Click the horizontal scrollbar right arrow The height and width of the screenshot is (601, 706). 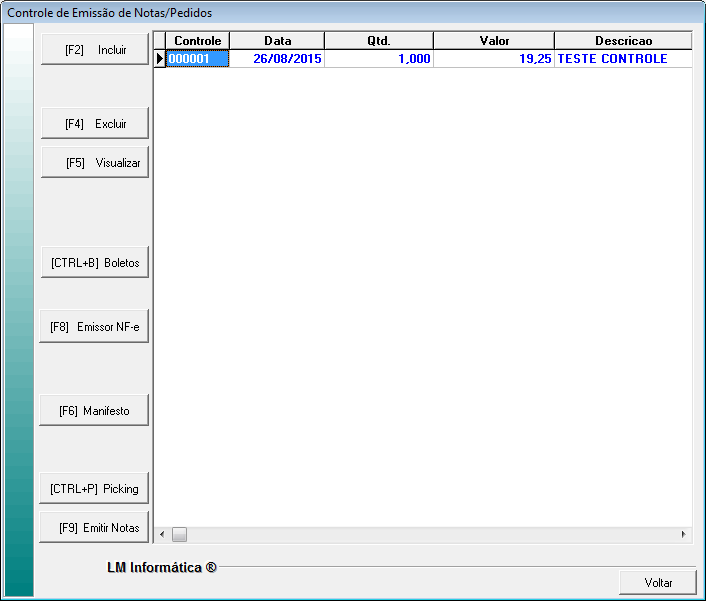click(684, 535)
